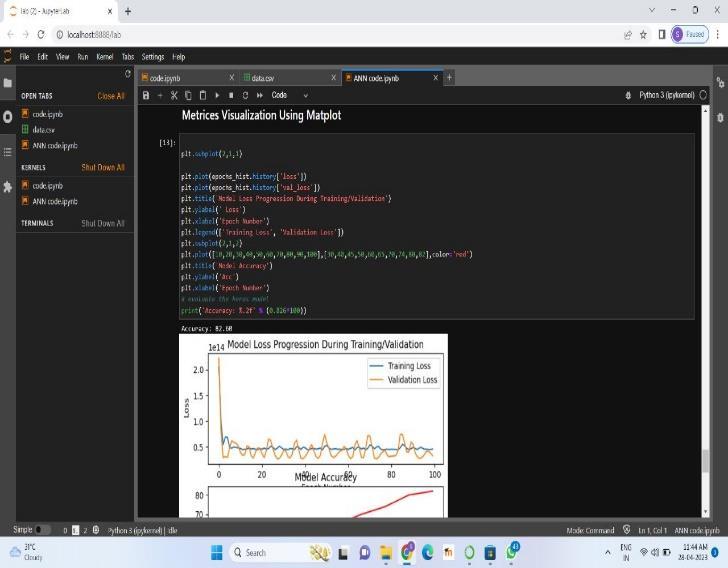Screen dimensions: 728x568
Task: Close the data.csv tab
Action: click(x=333, y=78)
